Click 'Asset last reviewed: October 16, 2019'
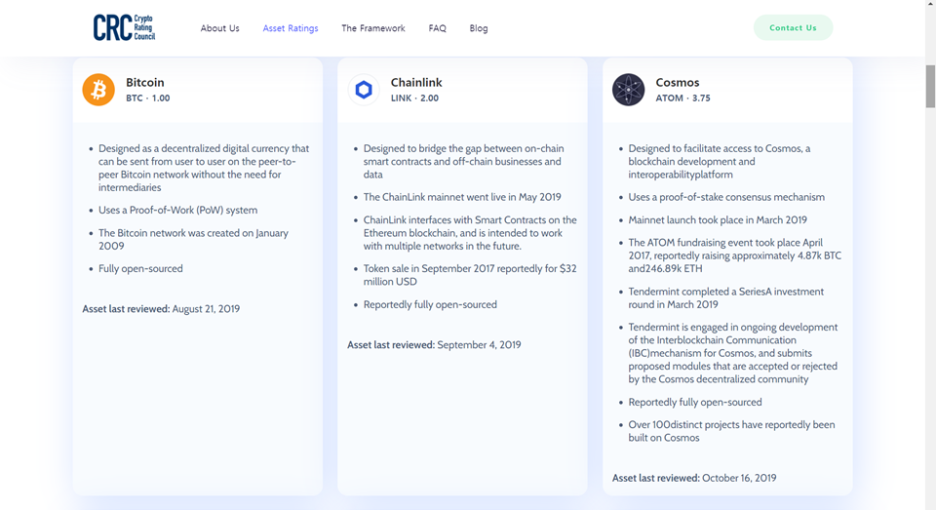Image resolution: width=936 pixels, height=510 pixels. 694,478
